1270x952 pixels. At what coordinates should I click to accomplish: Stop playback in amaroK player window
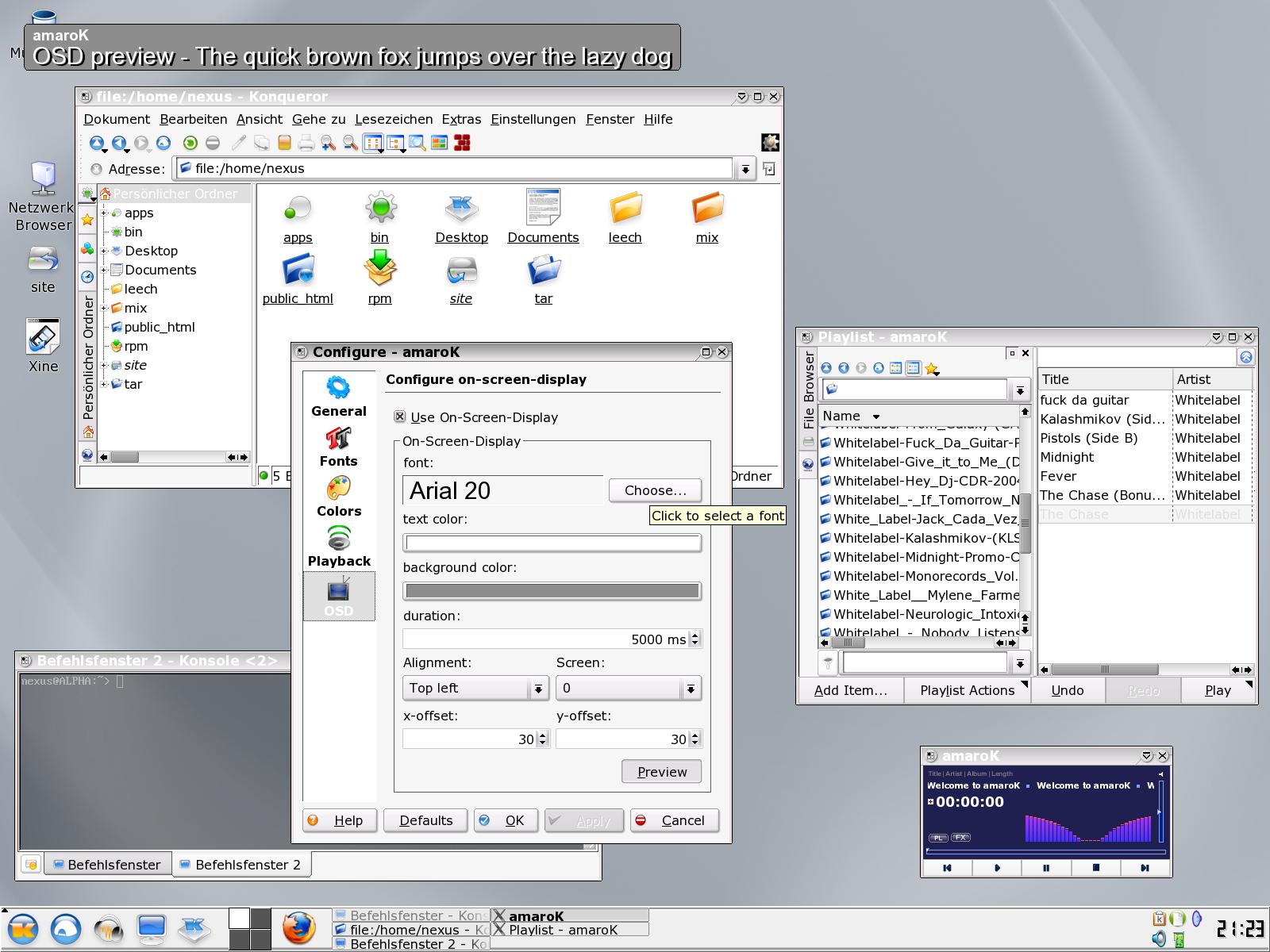pyautogui.click(x=1095, y=868)
